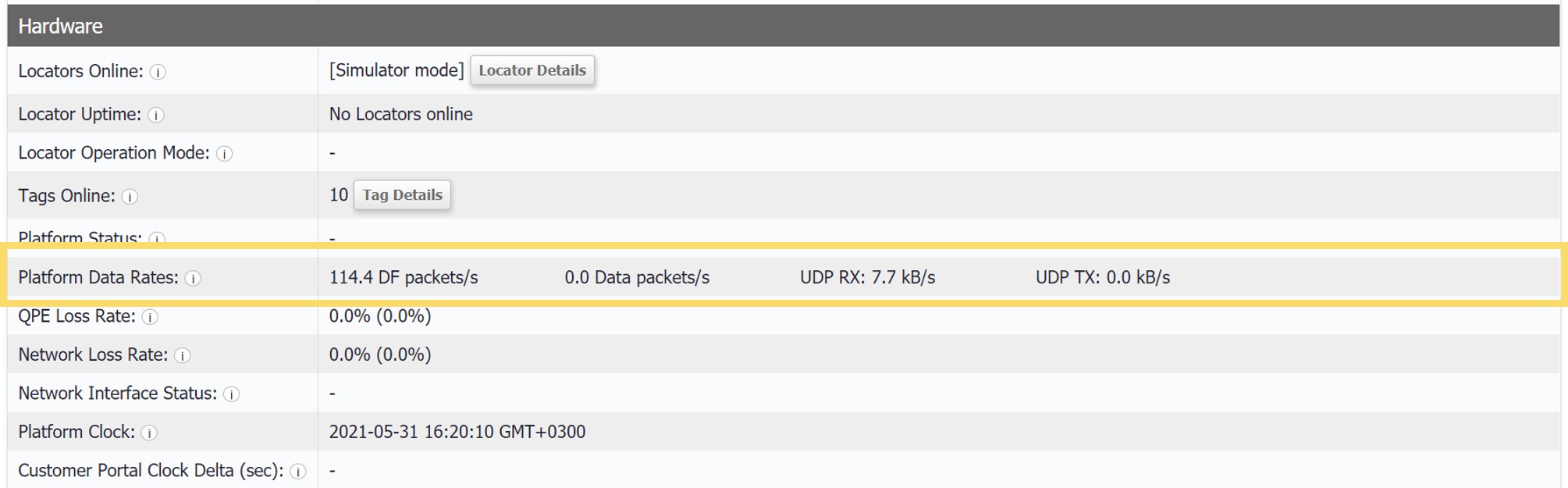Click info icon next to Locators Online
Viewport: 1568px width, 488px height.
pyautogui.click(x=158, y=72)
